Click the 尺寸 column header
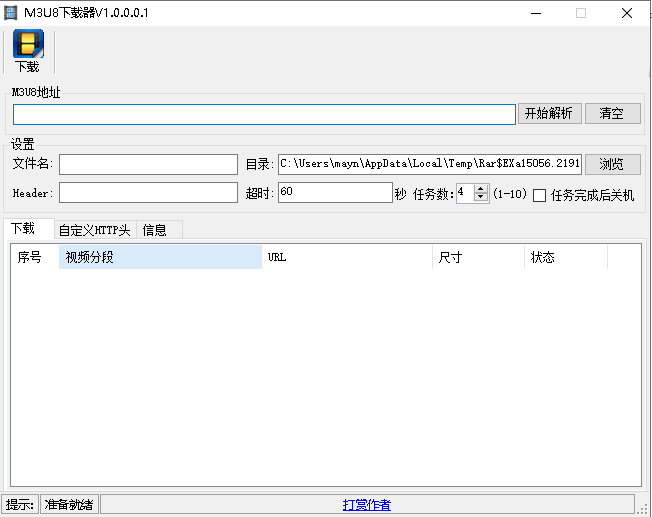The image size is (652, 517). 479,257
